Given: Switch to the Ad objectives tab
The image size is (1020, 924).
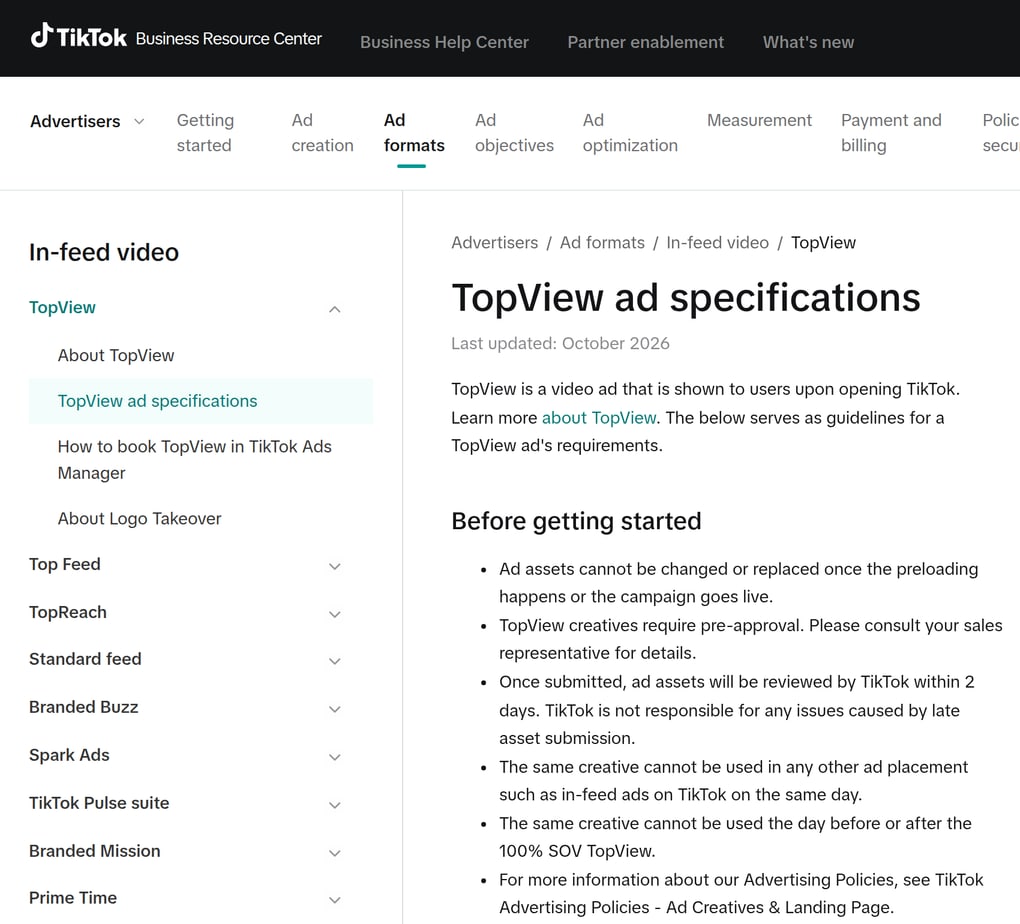Looking at the screenshot, I should tap(515, 133).
